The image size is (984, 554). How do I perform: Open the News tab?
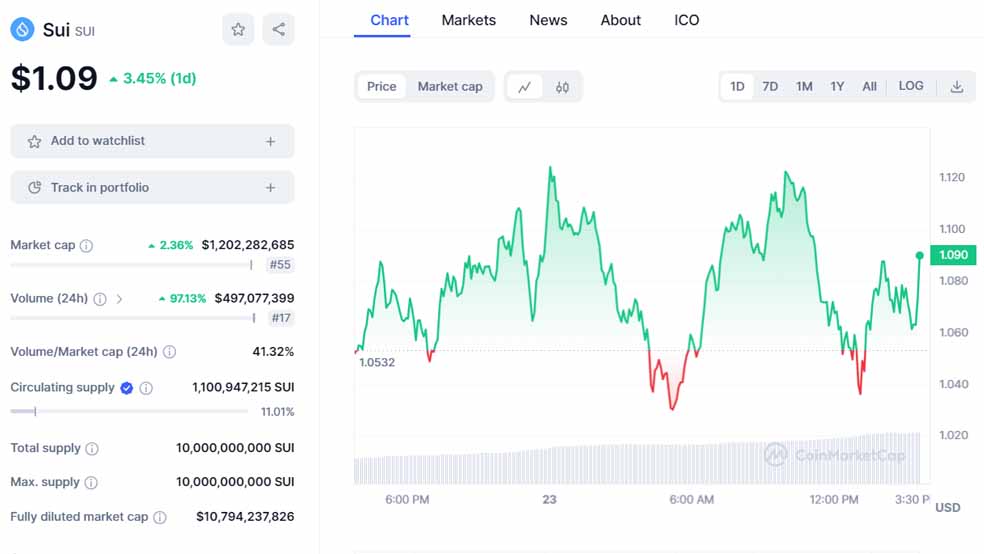[x=548, y=20]
